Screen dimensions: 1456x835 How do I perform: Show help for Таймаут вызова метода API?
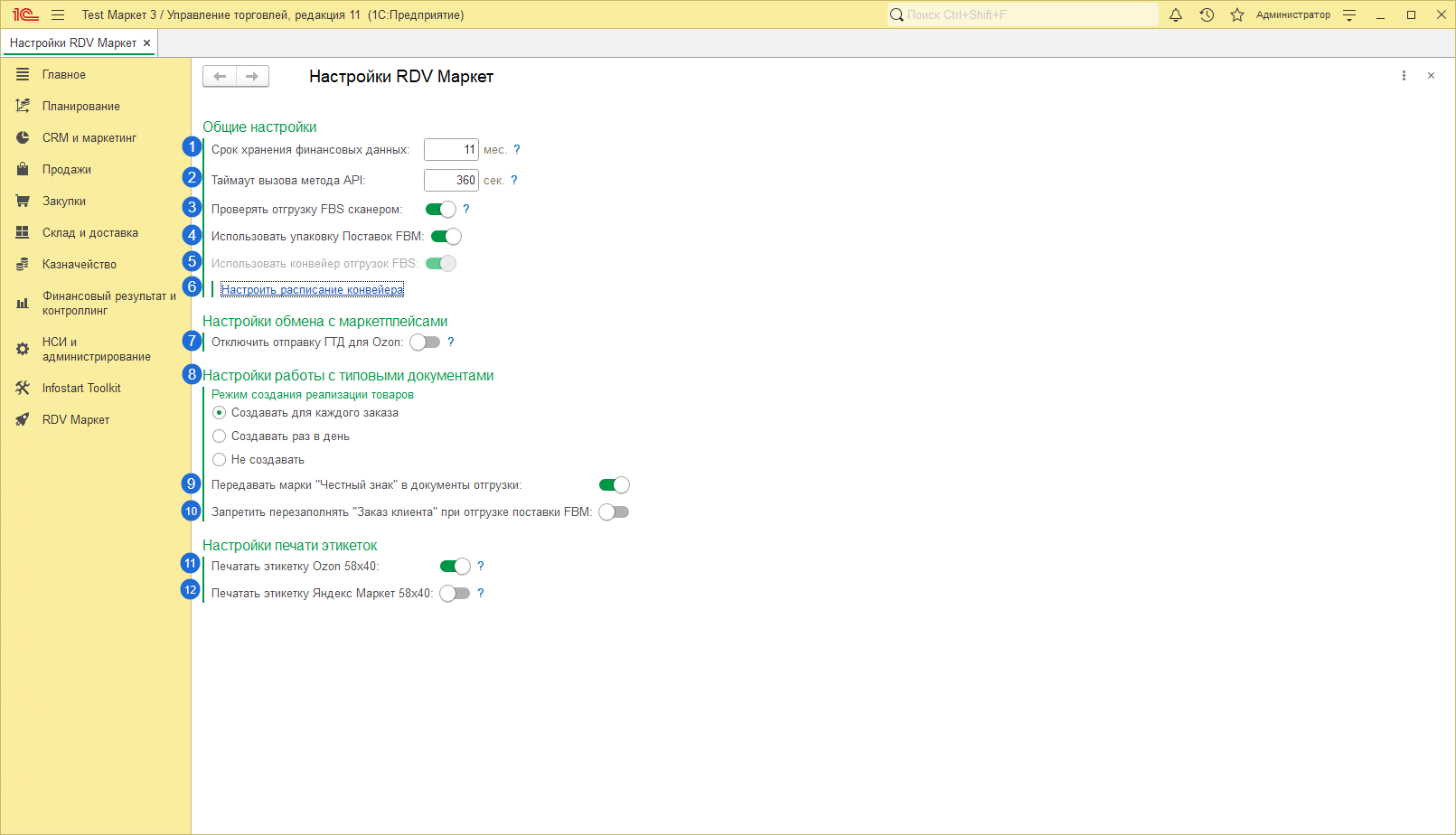coord(514,180)
